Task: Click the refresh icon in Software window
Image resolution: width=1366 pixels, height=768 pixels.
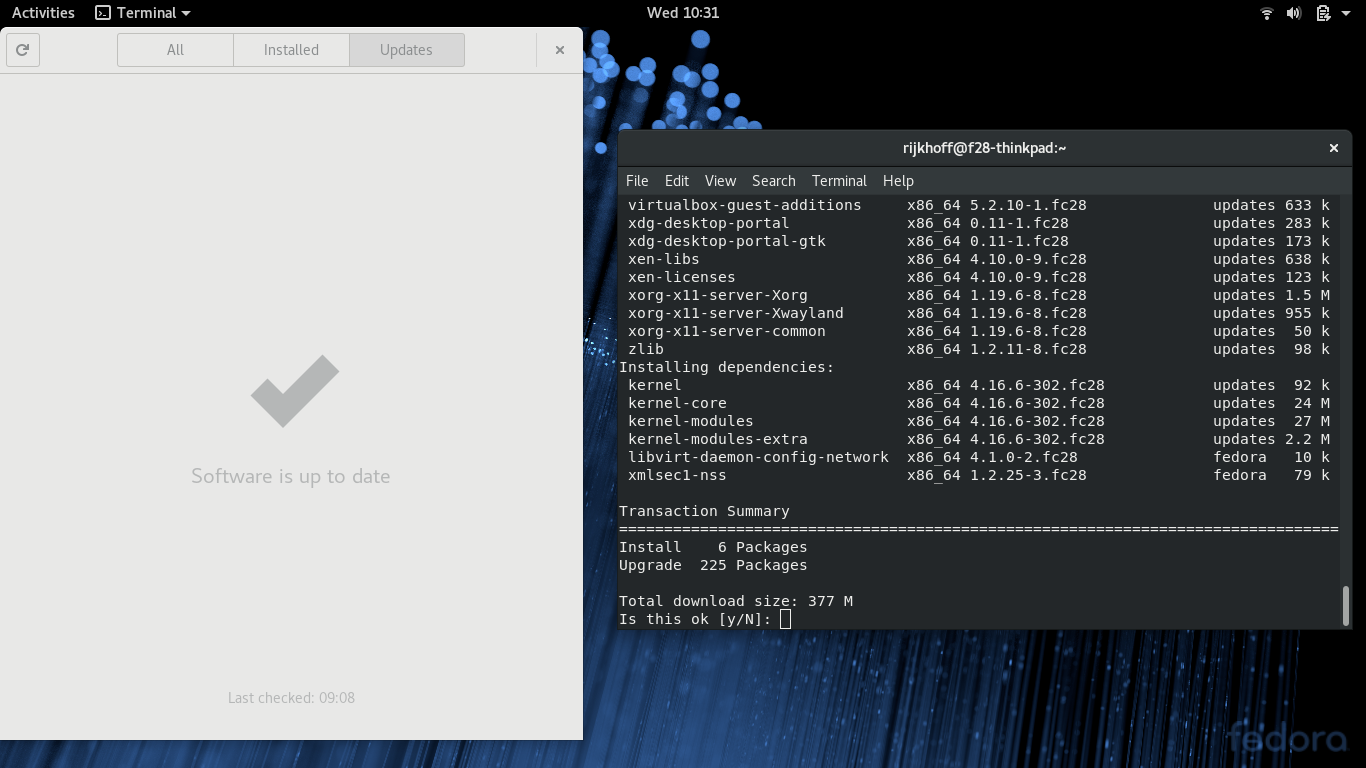Action: (23, 50)
